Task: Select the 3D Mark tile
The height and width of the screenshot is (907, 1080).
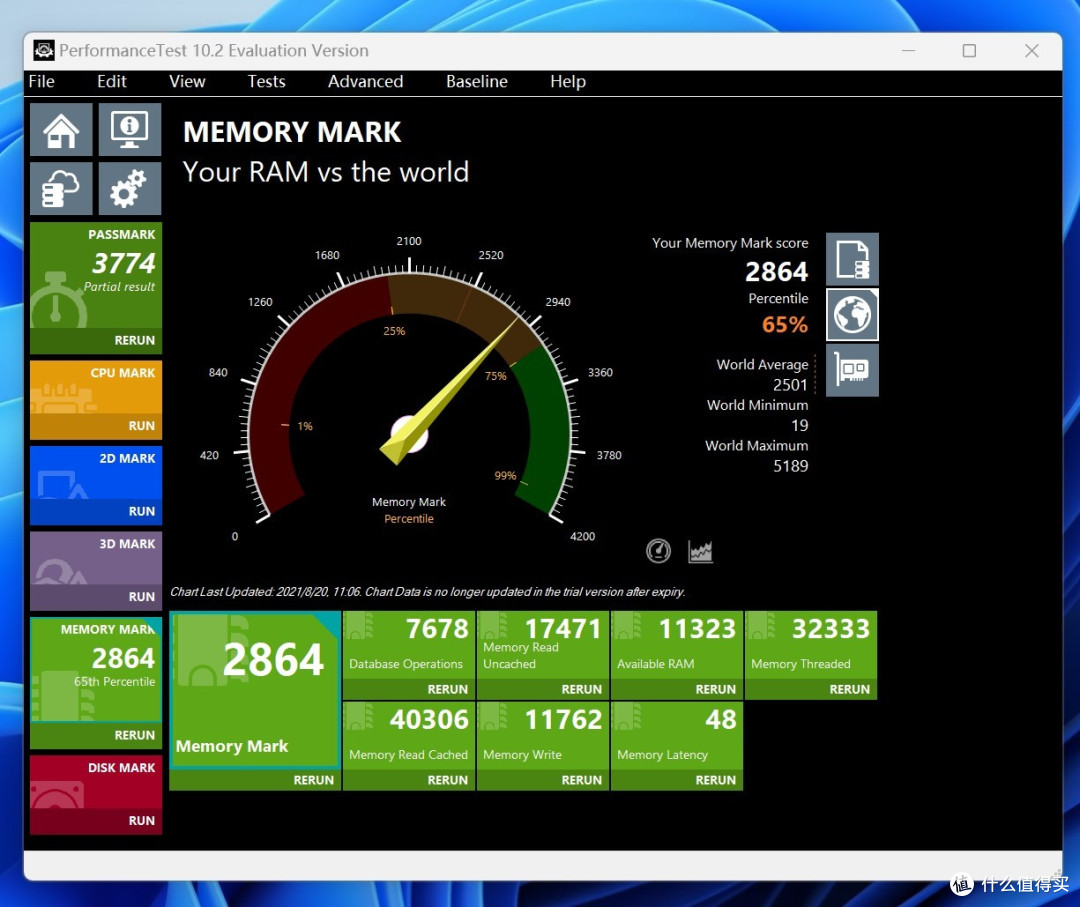Action: click(x=96, y=557)
